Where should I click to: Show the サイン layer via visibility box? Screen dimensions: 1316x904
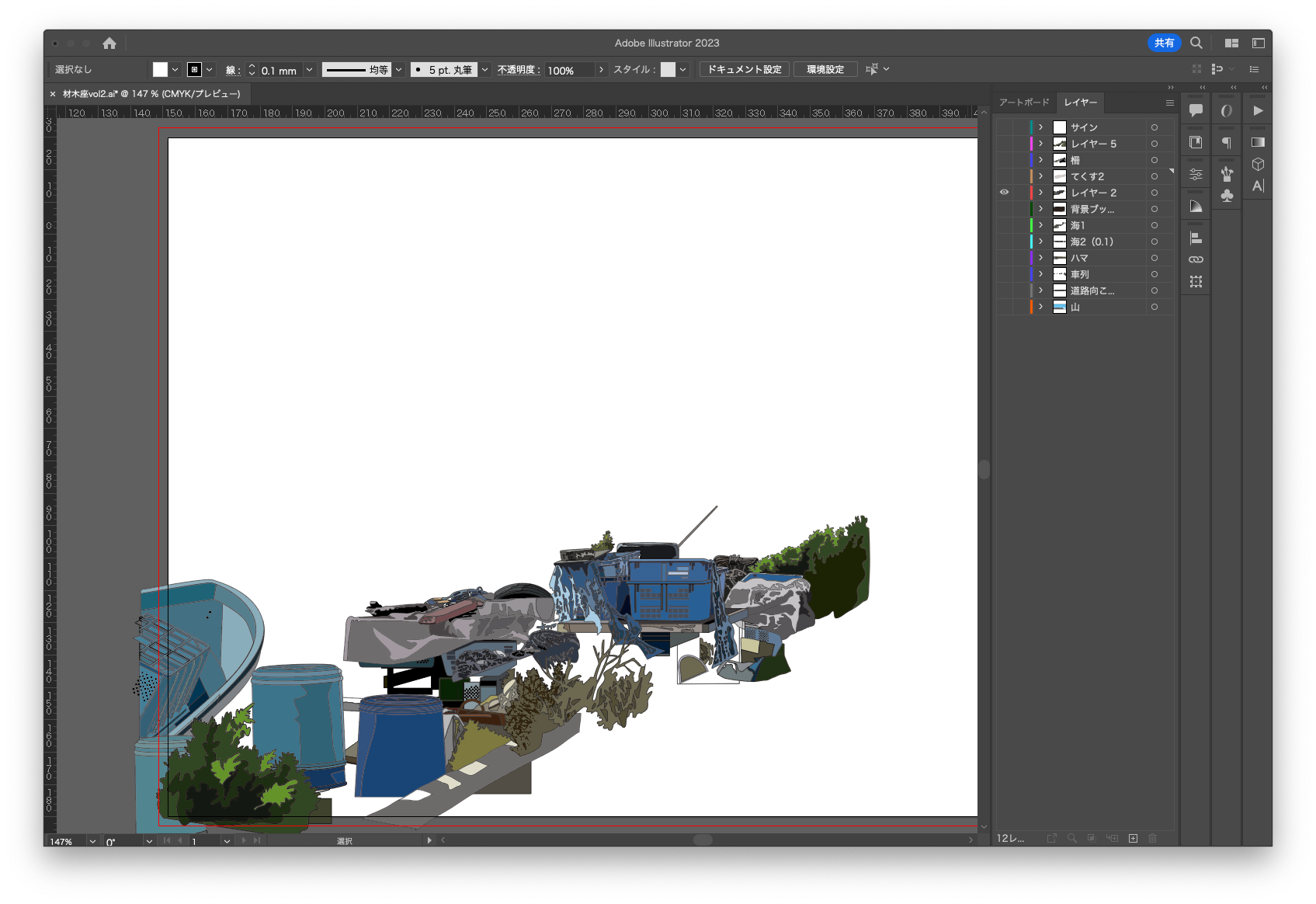point(1004,127)
